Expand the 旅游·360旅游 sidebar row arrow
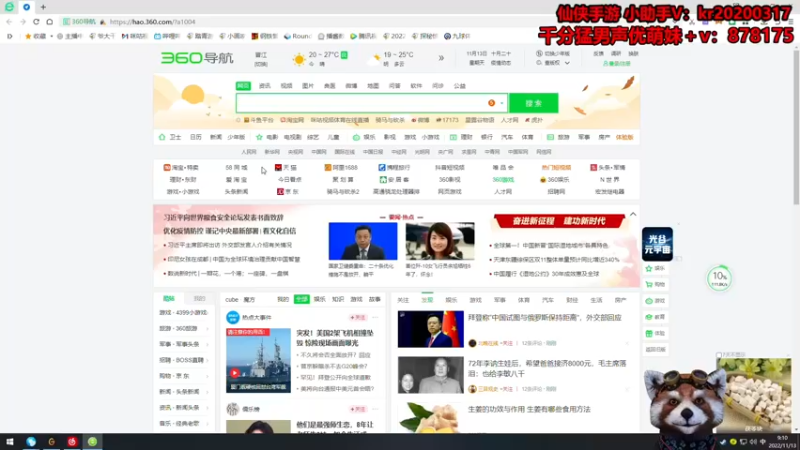 (x=207, y=329)
